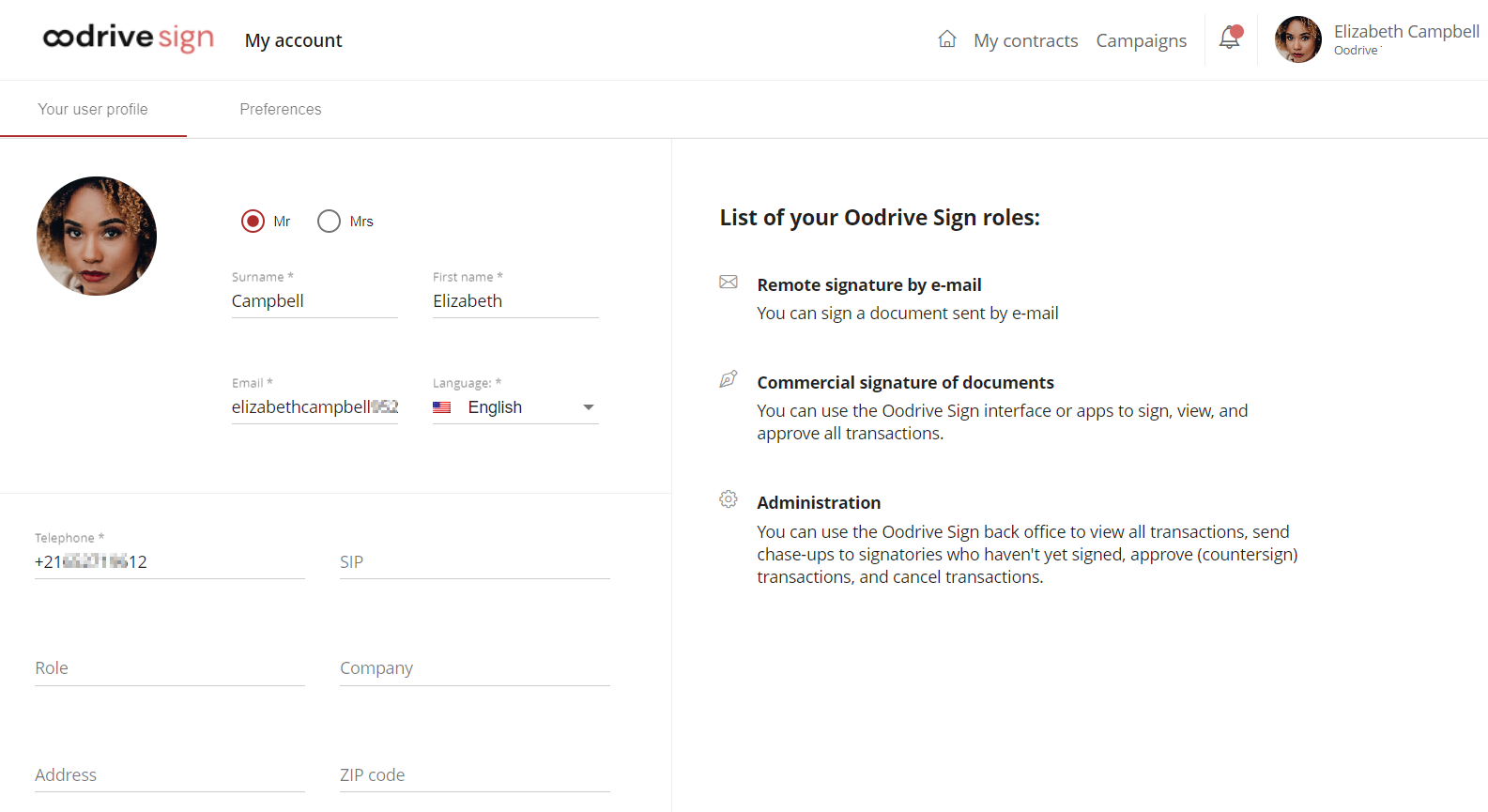The height and width of the screenshot is (812, 1488).
Task: Switch to the Preferences tab
Action: (x=281, y=110)
